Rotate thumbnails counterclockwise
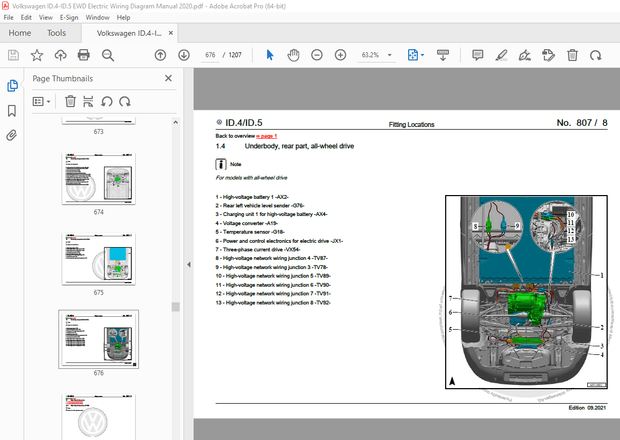Screen dimensions: 620x440 [x=107, y=102]
